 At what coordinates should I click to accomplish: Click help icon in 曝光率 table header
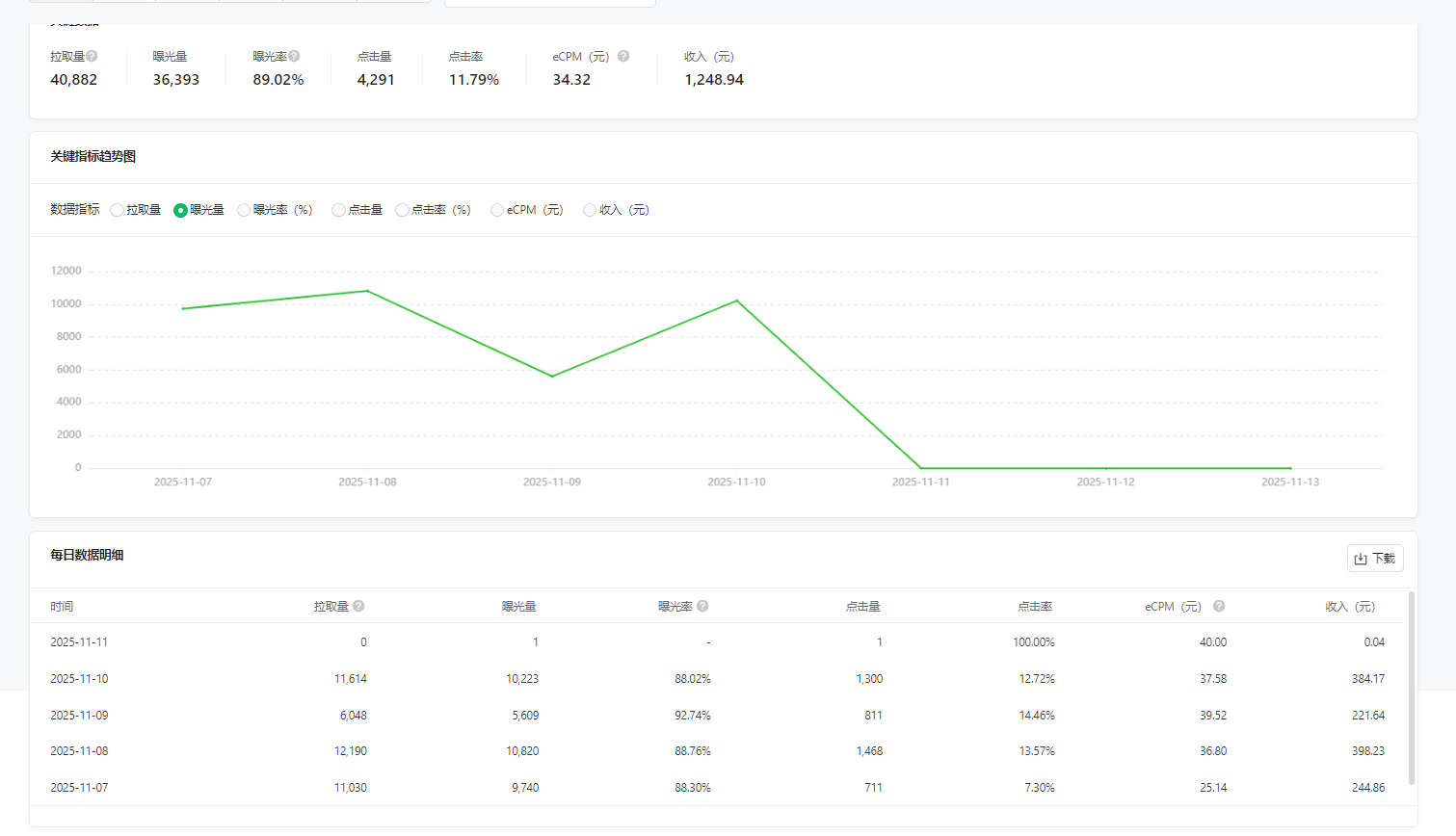point(702,607)
